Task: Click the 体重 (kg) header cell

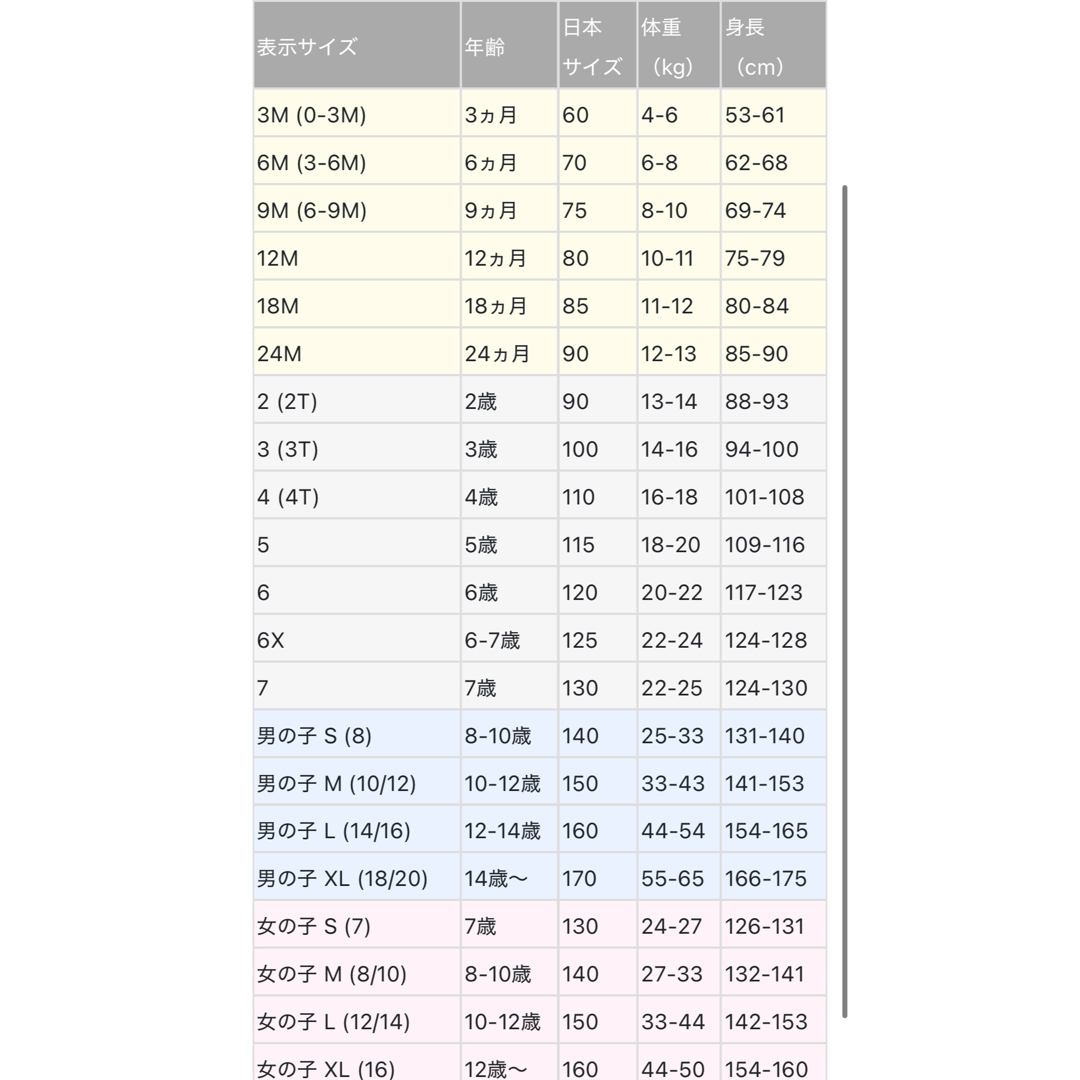Action: (678, 45)
